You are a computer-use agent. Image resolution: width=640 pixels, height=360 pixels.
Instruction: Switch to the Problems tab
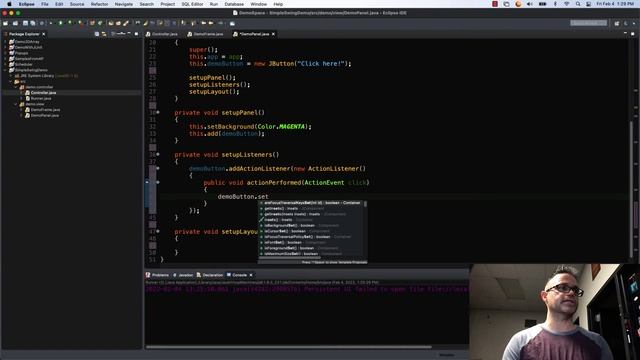coord(158,275)
